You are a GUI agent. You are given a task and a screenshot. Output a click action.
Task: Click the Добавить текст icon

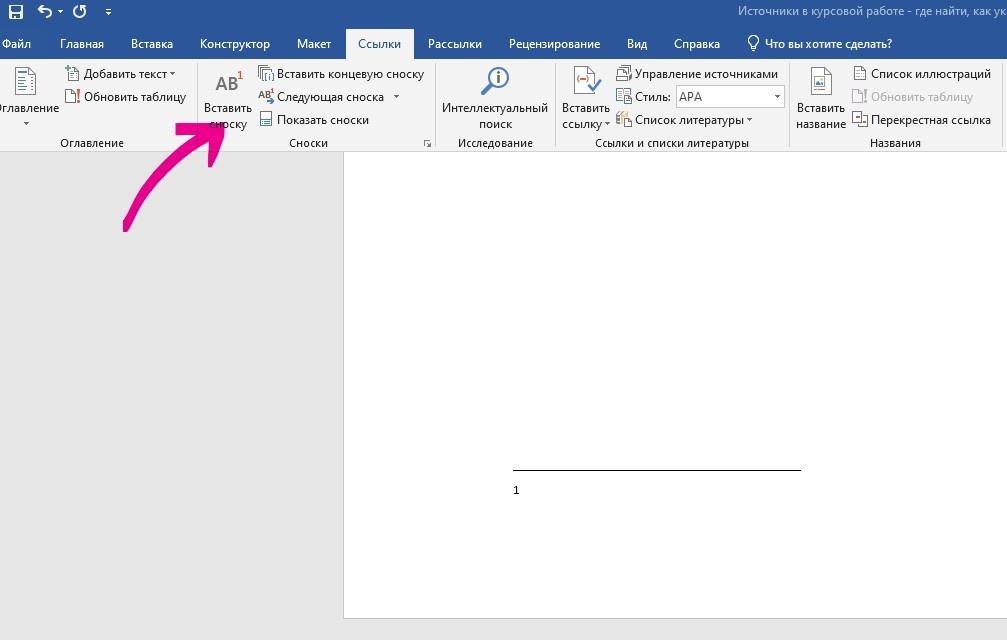(72, 73)
